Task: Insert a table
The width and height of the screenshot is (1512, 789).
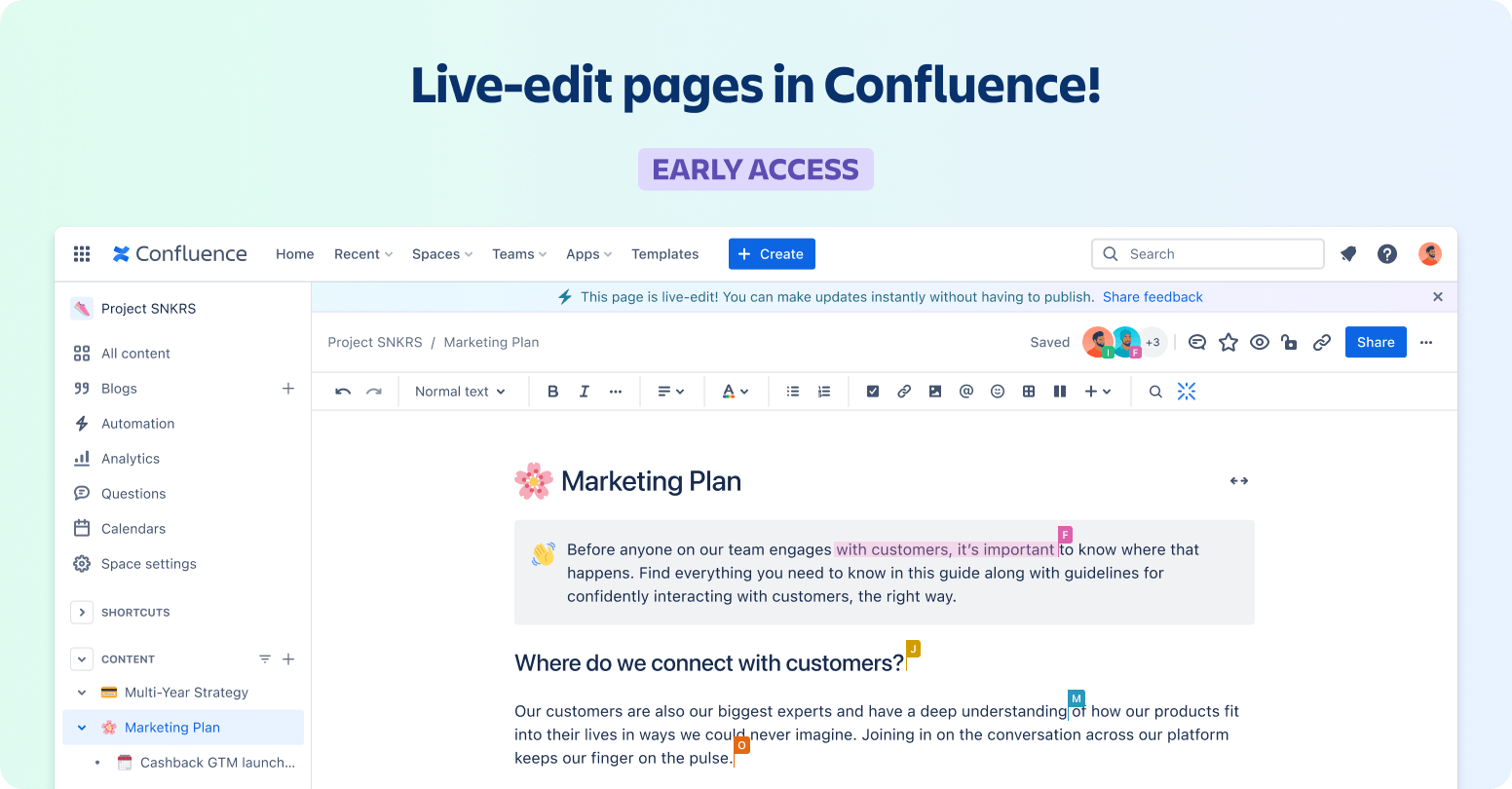Action: [1029, 392]
